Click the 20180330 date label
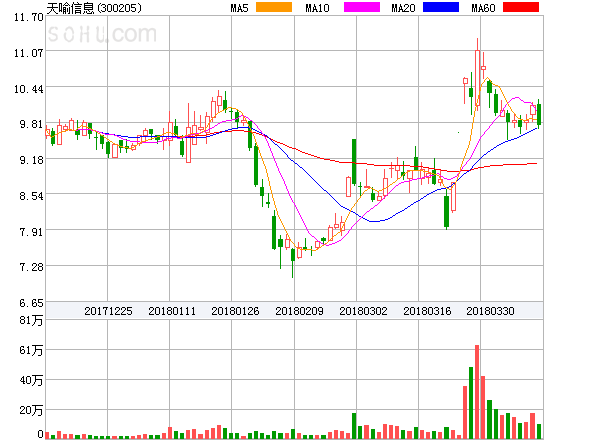This screenshot has height=440, width=600. pos(490,311)
